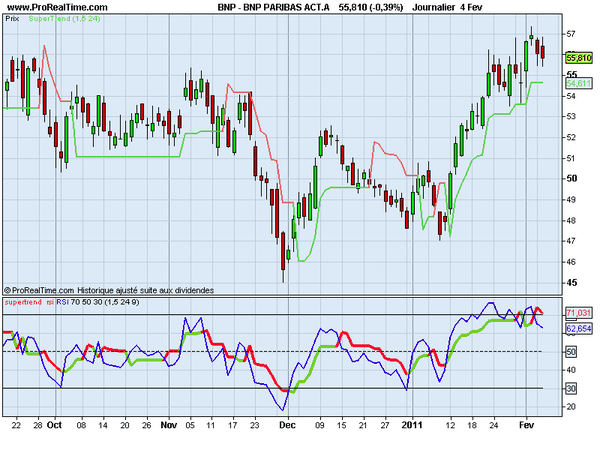Click the 49 price axis label
This screenshot has width=600, height=450.
tap(571, 200)
